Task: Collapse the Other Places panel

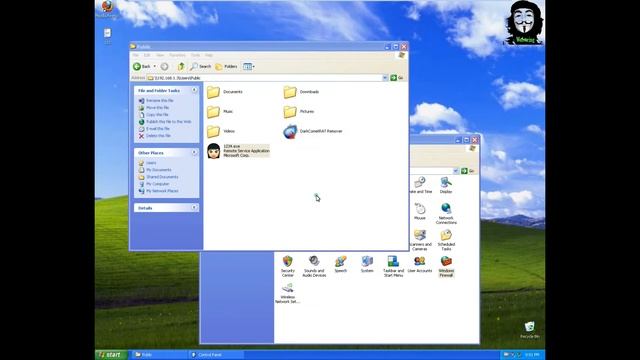Action: (194, 152)
